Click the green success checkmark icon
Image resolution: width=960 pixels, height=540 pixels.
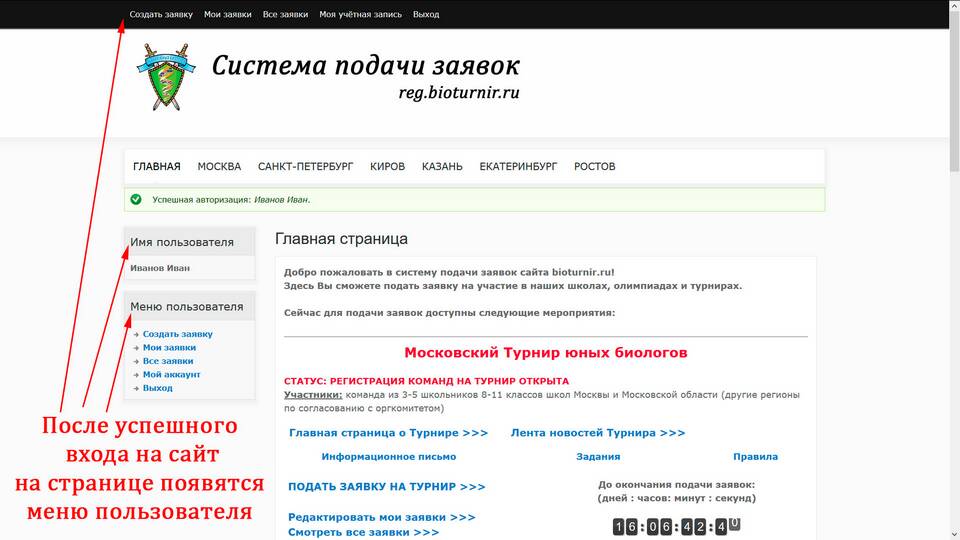point(136,200)
